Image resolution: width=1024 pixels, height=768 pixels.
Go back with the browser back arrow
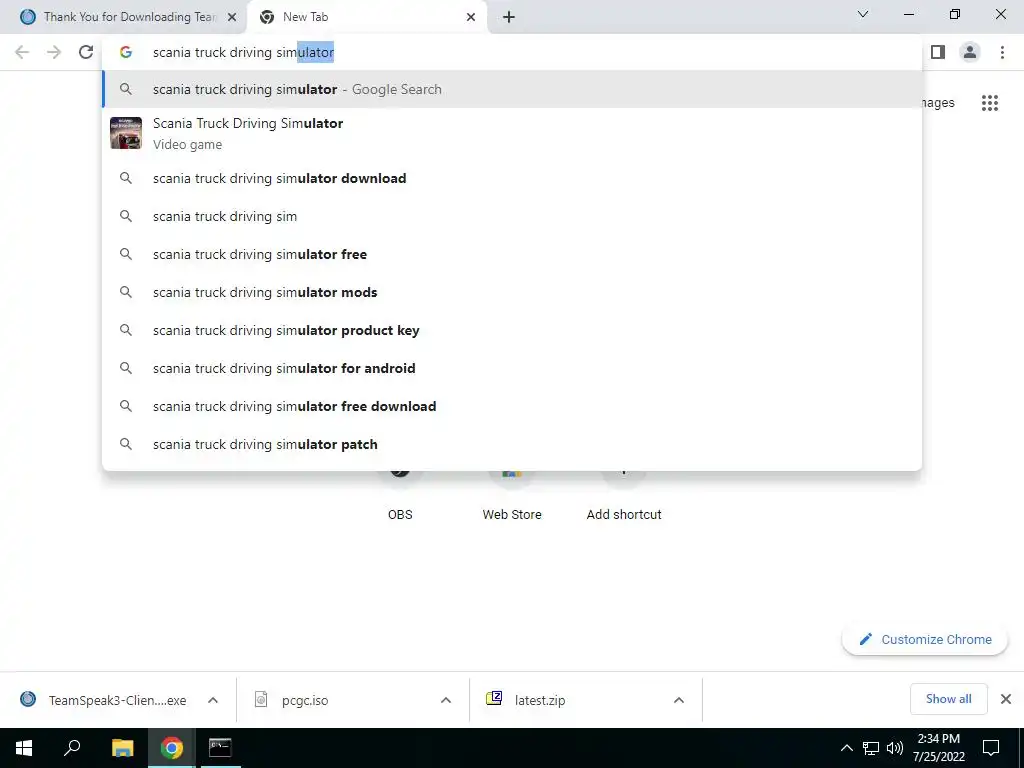22,52
